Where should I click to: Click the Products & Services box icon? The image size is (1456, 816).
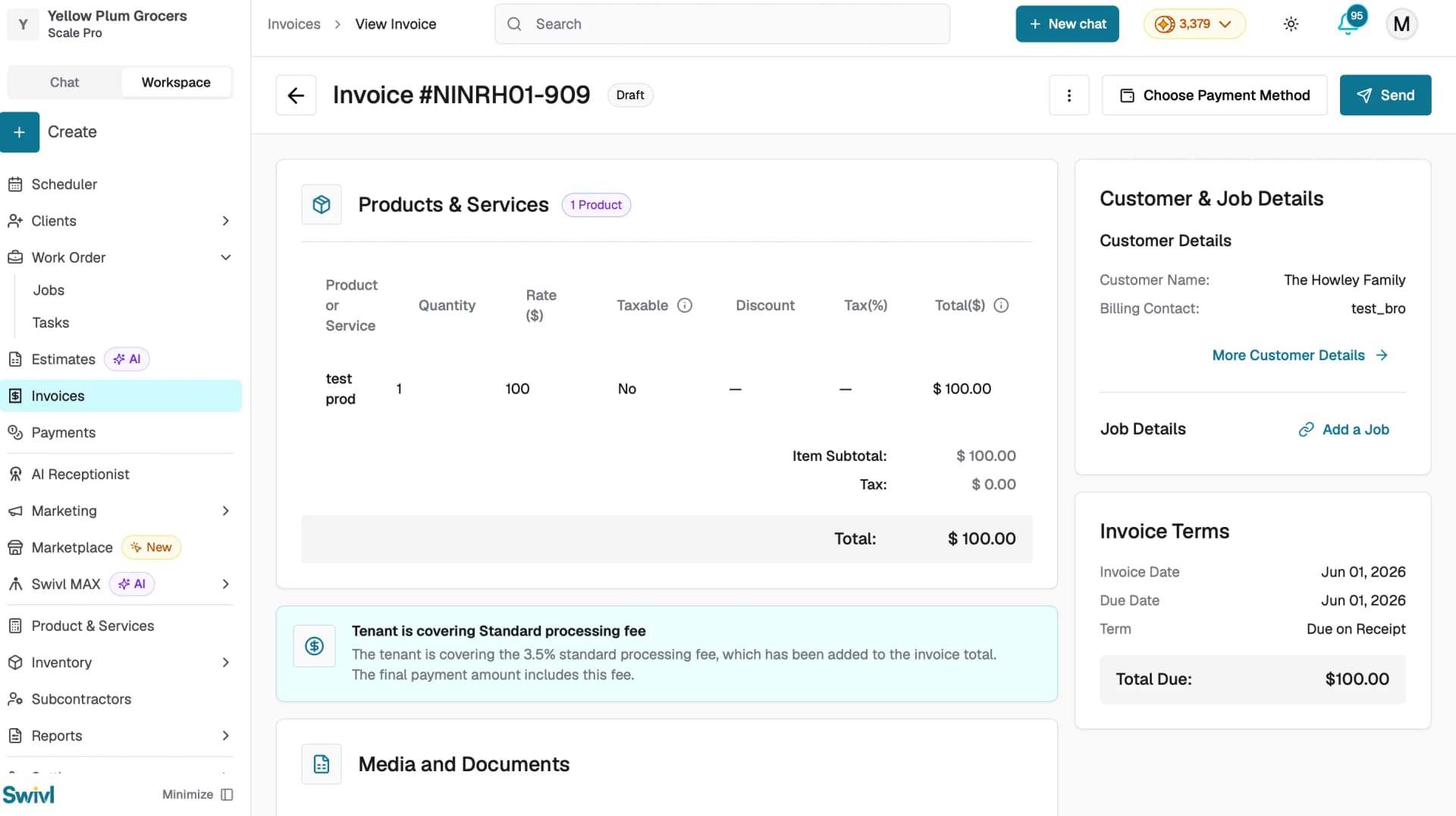click(x=322, y=205)
